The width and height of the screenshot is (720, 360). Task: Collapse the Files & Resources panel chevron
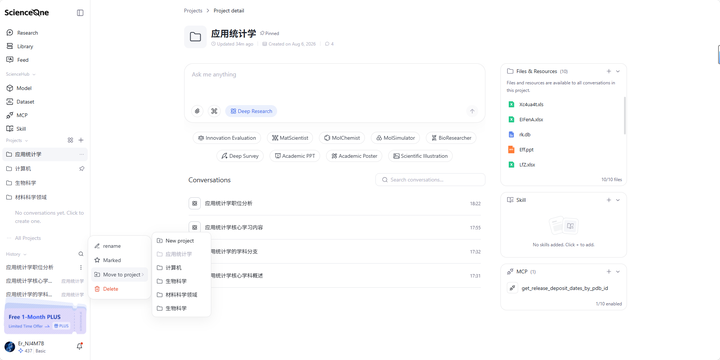pos(618,71)
